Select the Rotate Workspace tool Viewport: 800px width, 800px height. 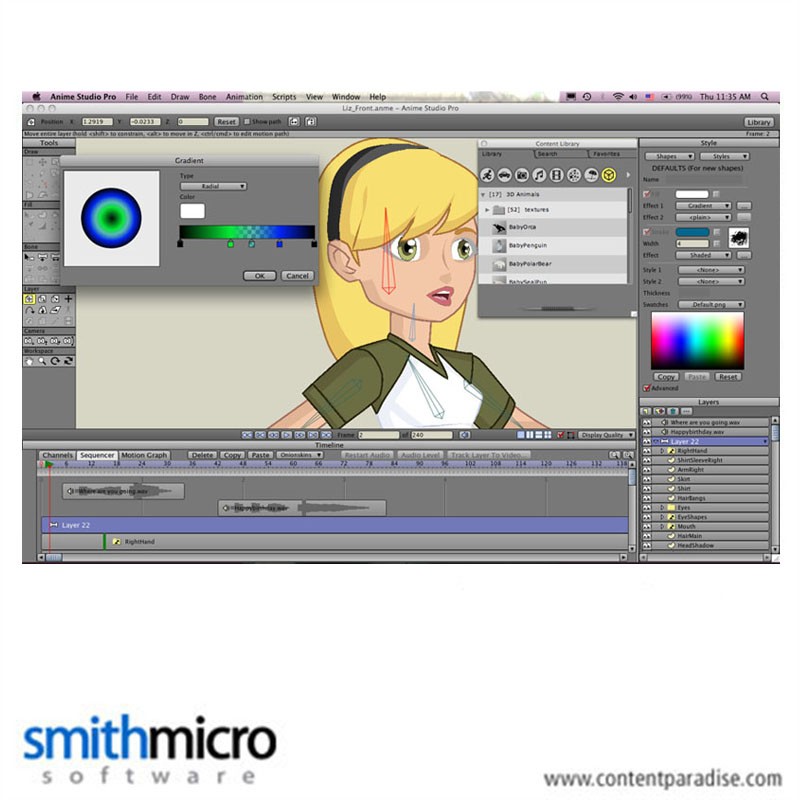click(x=55, y=361)
